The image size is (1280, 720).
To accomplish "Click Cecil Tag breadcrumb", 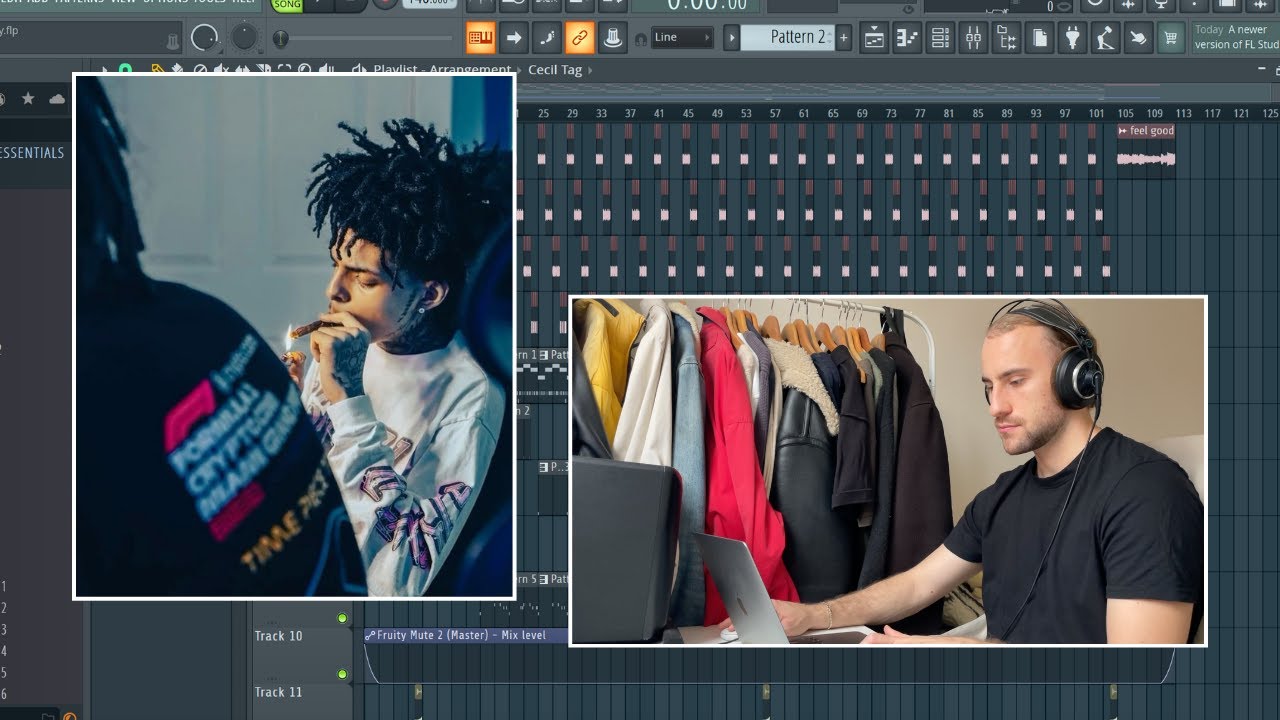I will 555,70.
